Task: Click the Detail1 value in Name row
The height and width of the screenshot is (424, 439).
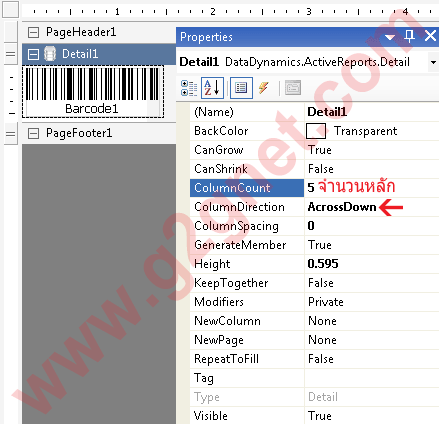Action: [327, 112]
